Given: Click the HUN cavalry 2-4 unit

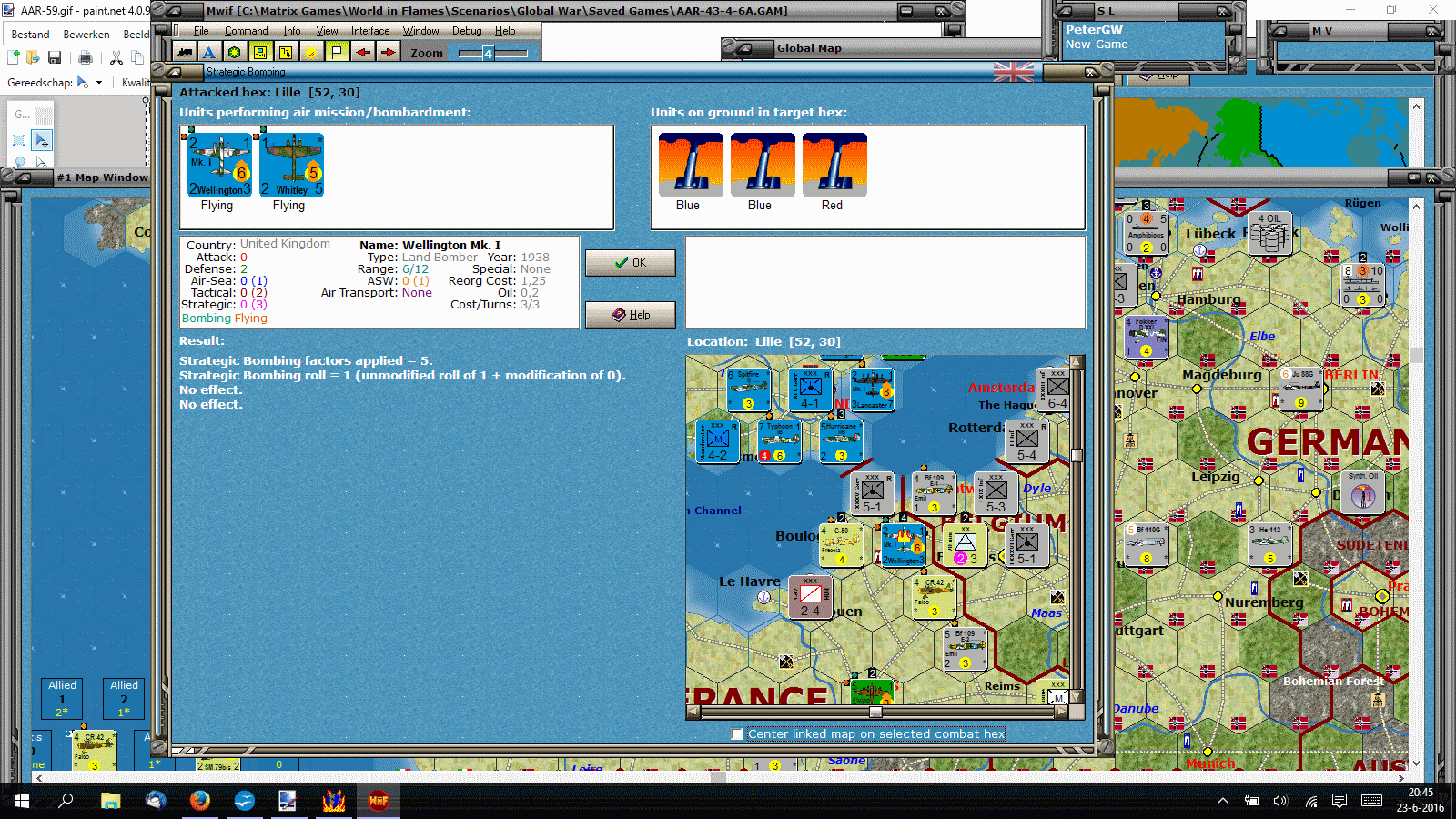Looking at the screenshot, I should tap(810, 597).
